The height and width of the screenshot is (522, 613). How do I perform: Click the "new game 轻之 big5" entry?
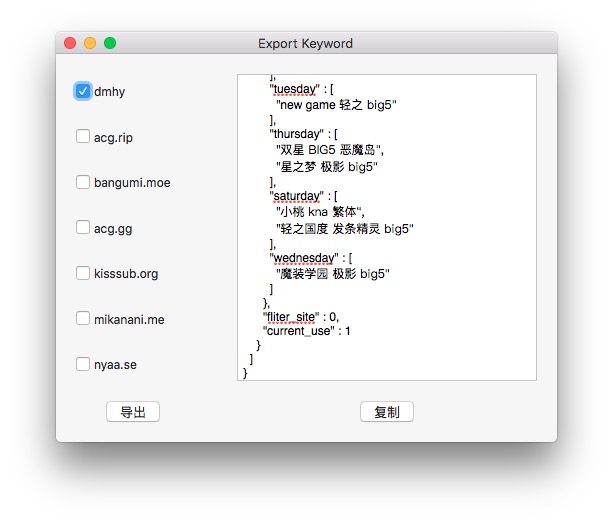pos(336,105)
